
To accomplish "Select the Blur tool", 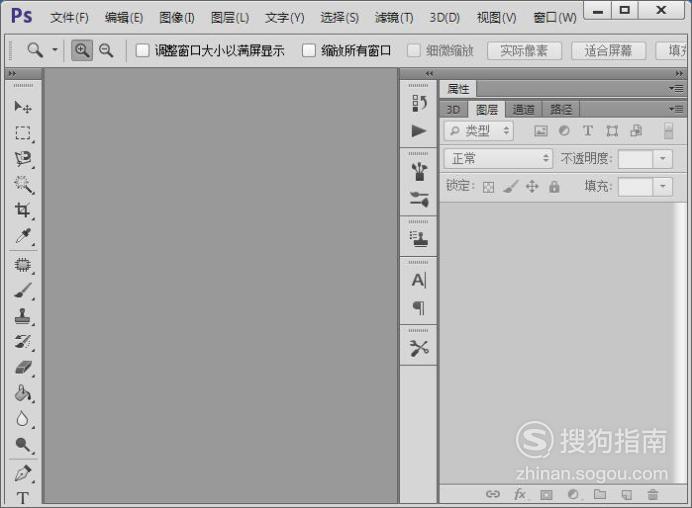I will [x=23, y=419].
